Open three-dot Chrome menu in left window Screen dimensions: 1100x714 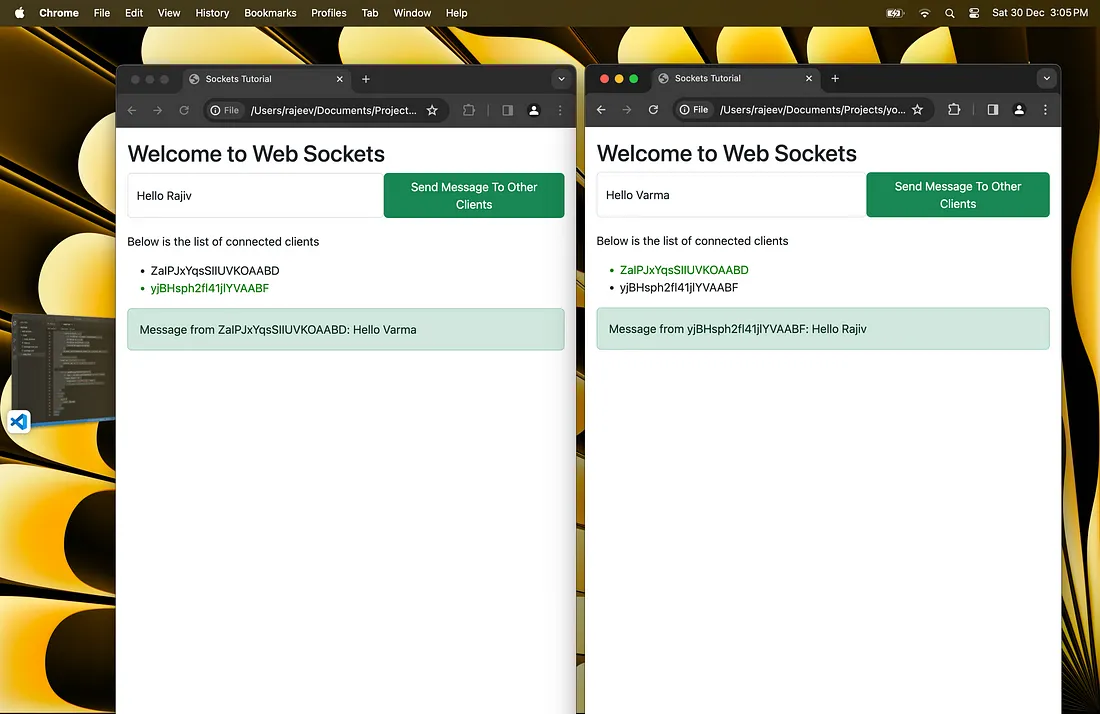point(560,111)
